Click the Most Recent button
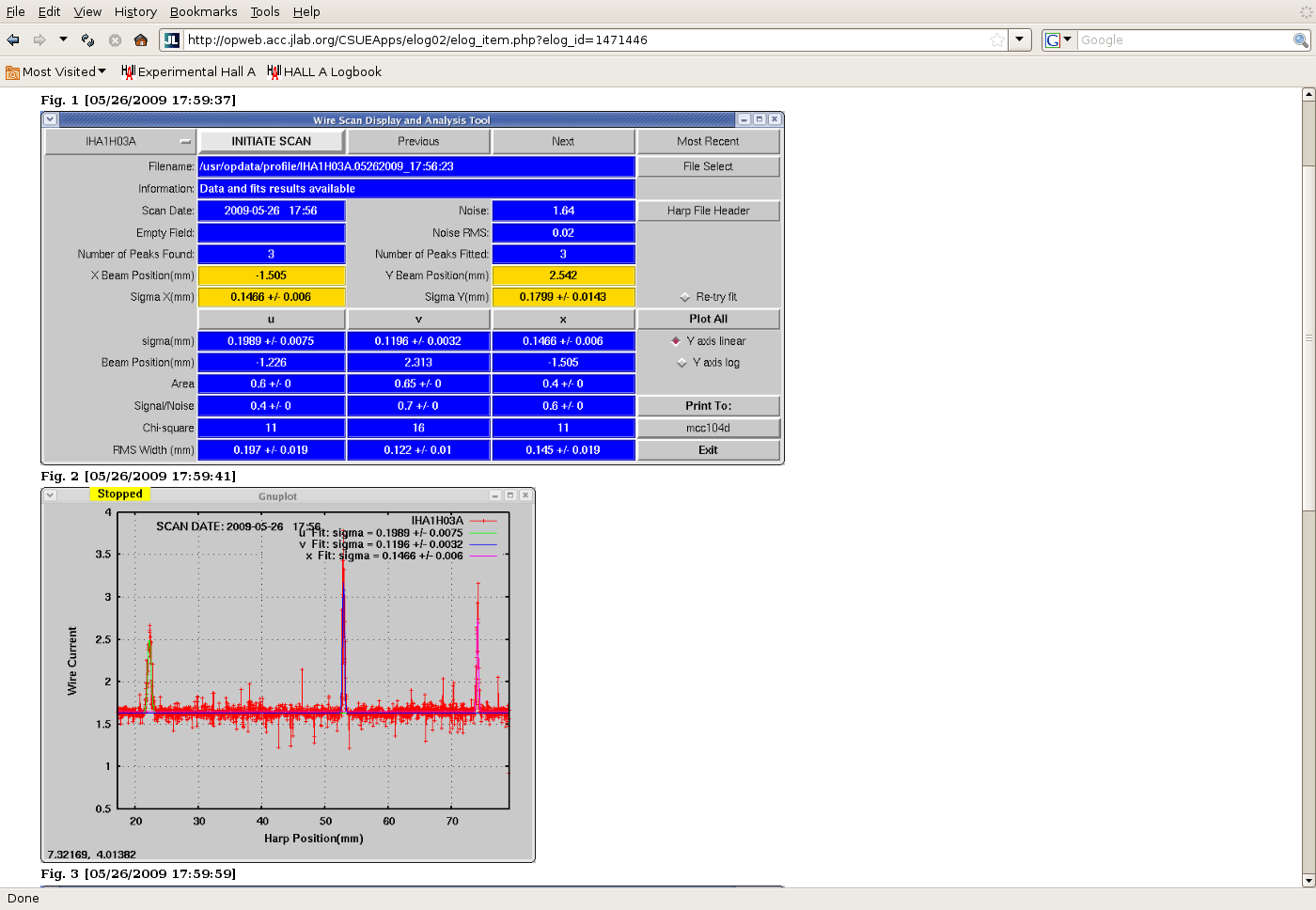The height and width of the screenshot is (910, 1316). [708, 141]
